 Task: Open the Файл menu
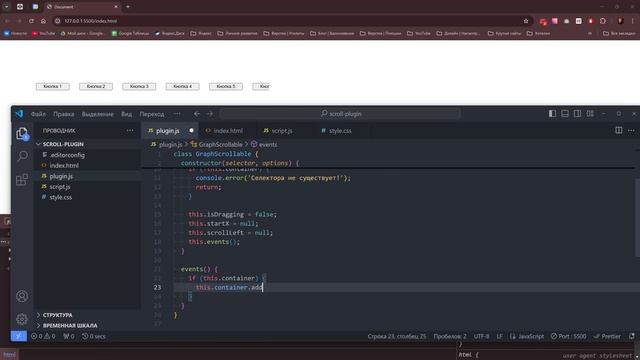(38, 114)
